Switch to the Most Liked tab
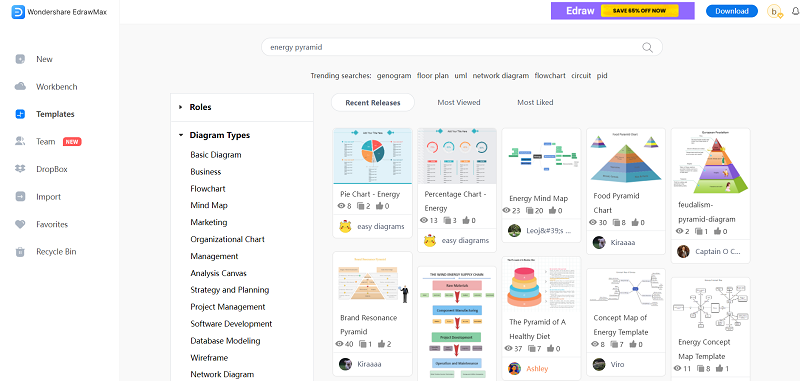 coord(535,103)
